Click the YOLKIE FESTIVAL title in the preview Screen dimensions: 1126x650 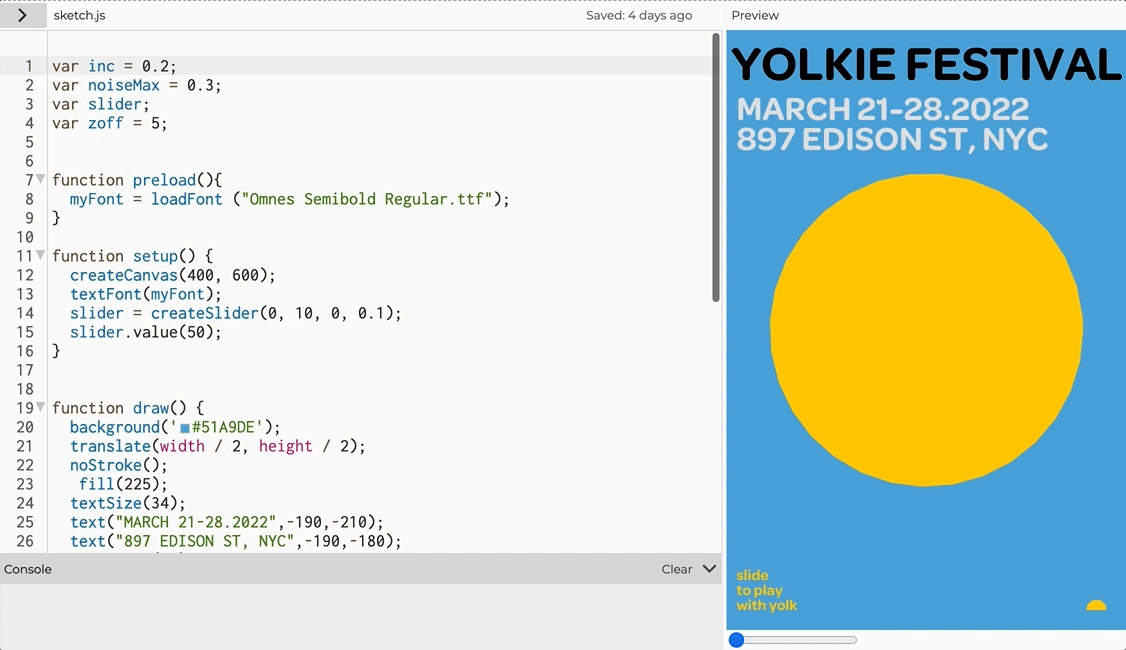click(926, 64)
